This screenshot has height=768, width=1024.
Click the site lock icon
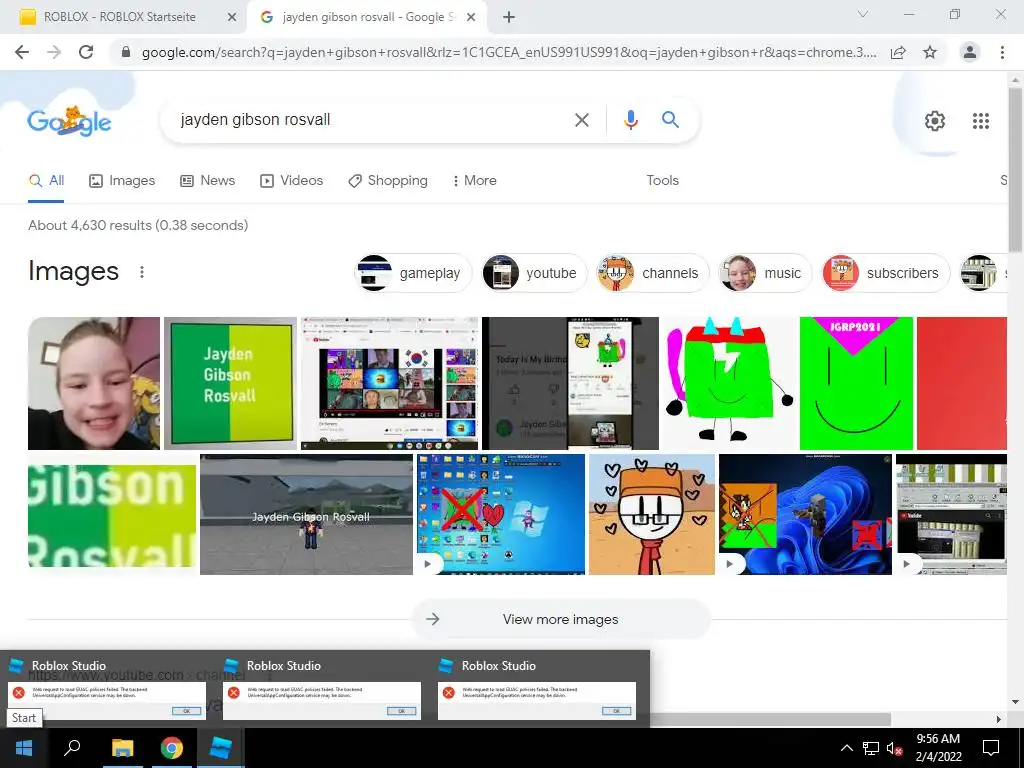(x=126, y=52)
